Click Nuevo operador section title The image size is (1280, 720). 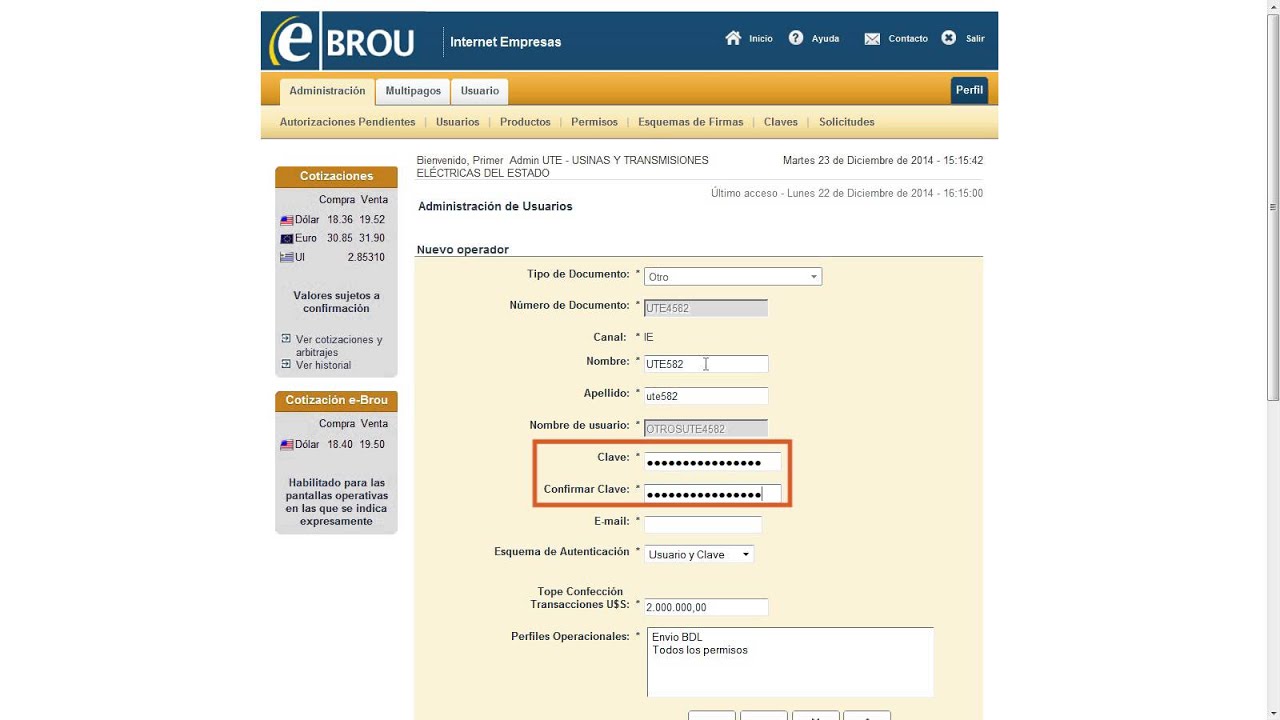(463, 249)
